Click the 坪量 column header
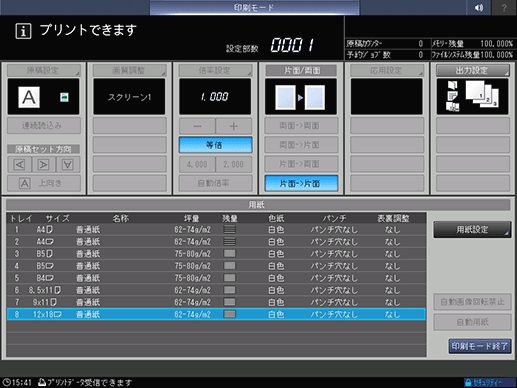The image size is (517, 388). [x=191, y=218]
